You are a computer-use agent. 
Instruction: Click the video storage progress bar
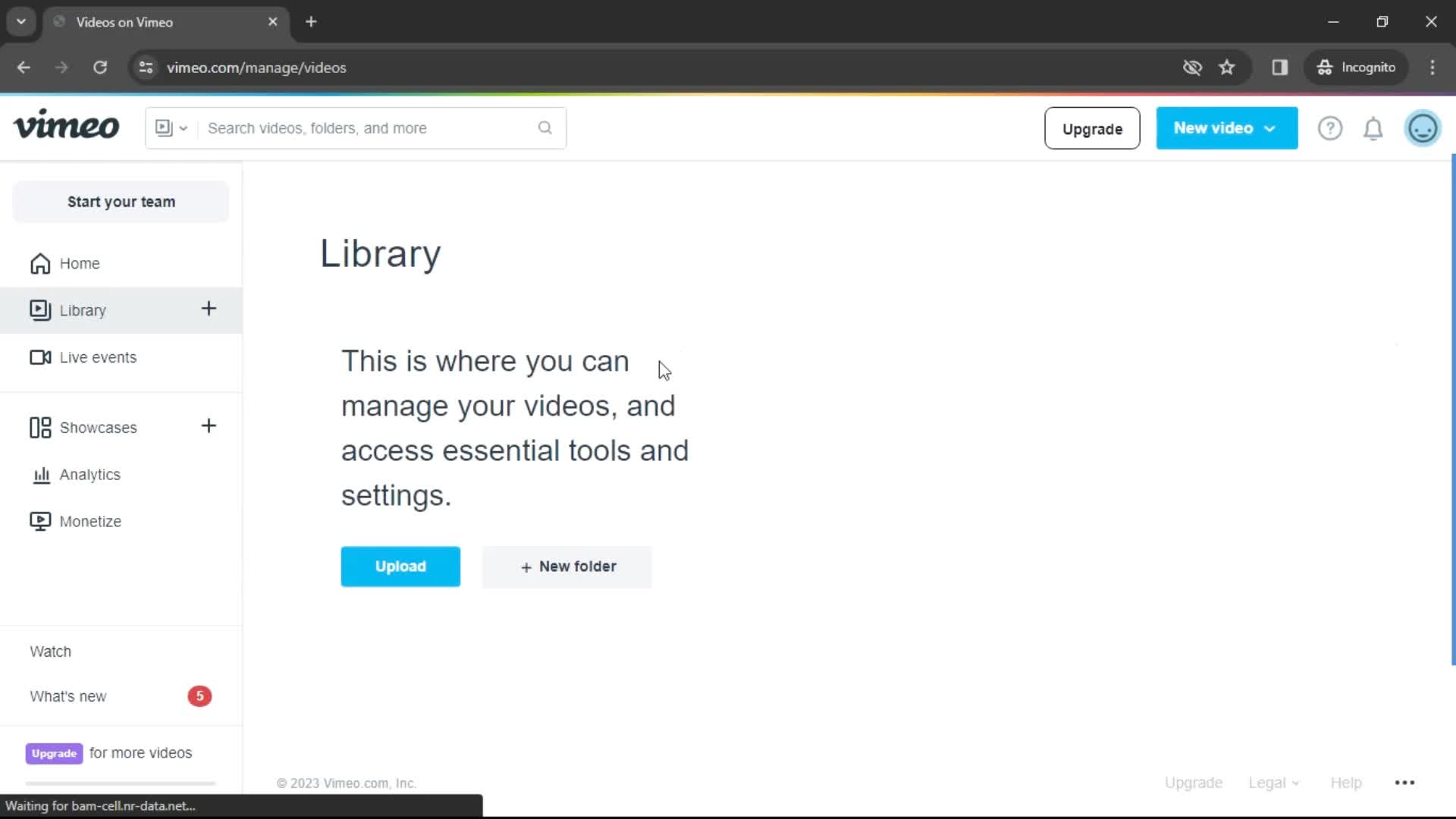tap(121, 783)
